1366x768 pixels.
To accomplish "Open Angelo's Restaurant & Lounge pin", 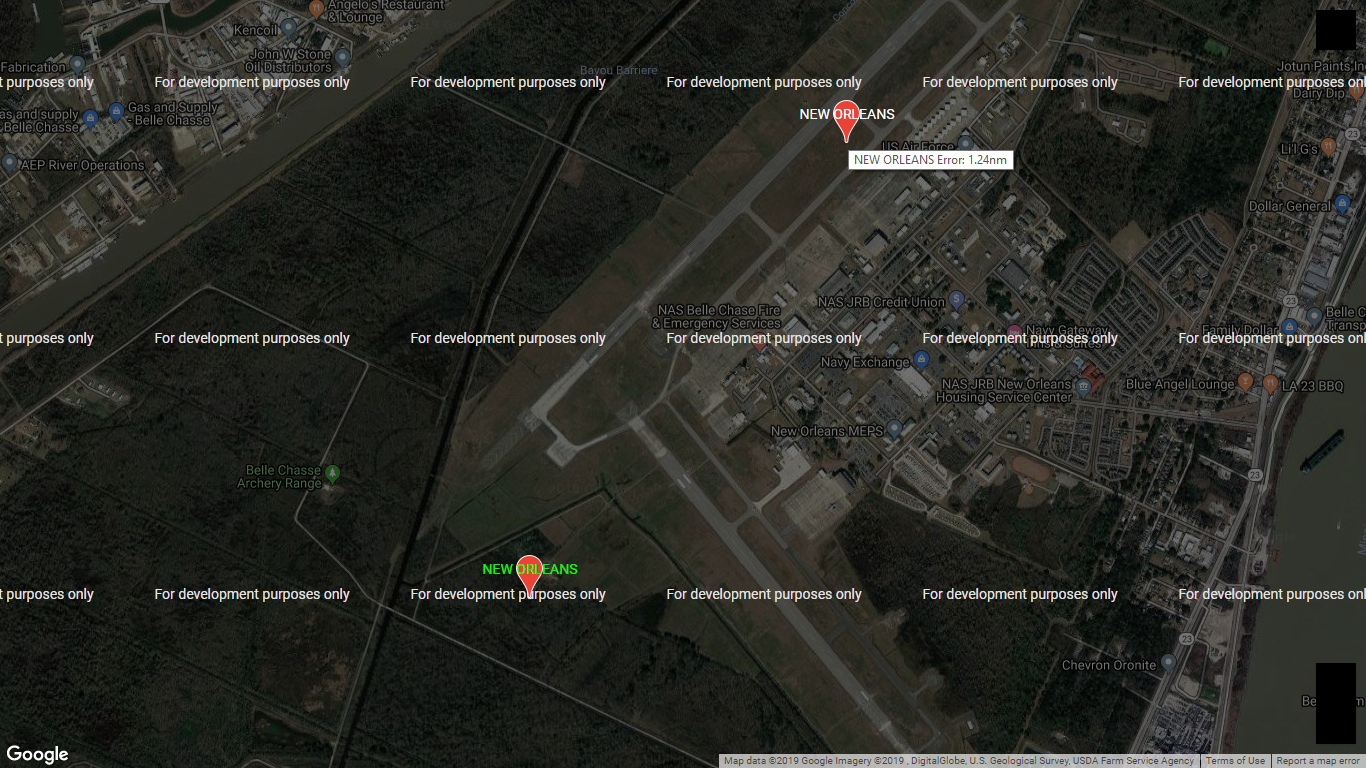I will [317, 9].
